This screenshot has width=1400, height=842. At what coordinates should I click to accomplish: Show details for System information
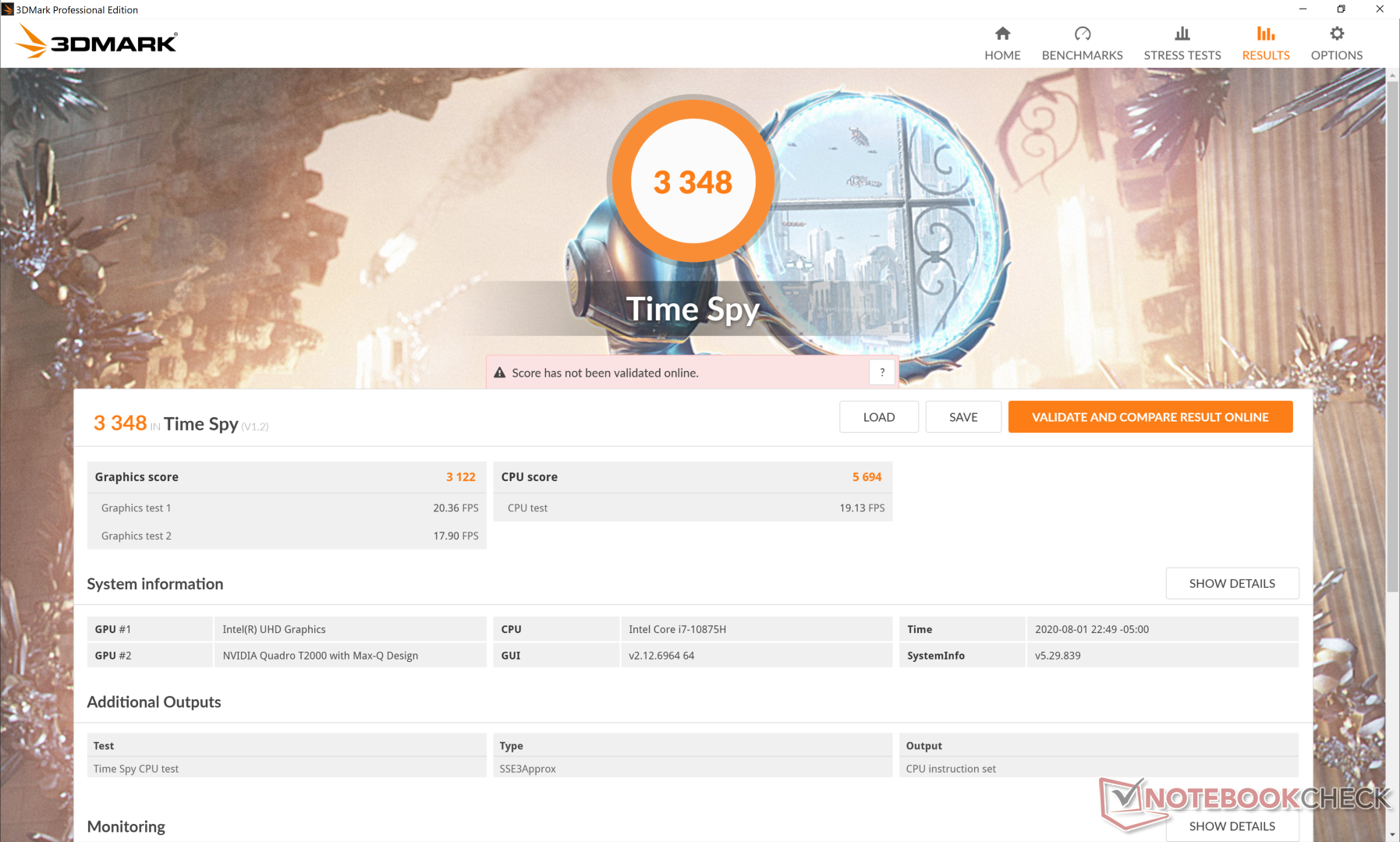[x=1232, y=583]
